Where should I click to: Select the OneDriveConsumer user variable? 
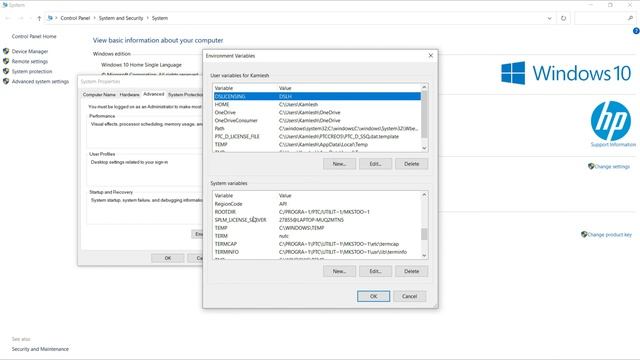click(317, 120)
